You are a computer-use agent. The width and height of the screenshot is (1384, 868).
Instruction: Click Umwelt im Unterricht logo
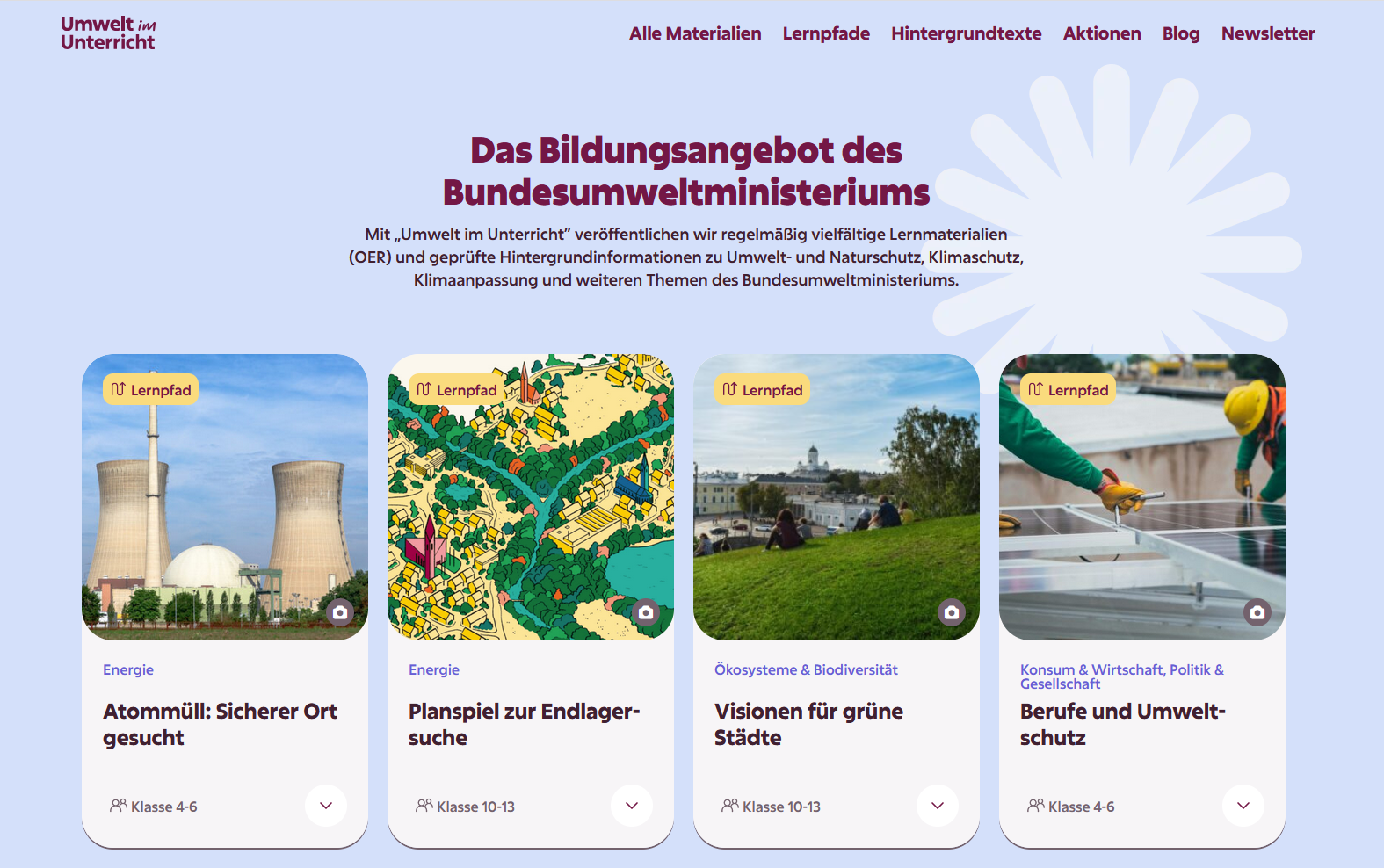tap(108, 33)
